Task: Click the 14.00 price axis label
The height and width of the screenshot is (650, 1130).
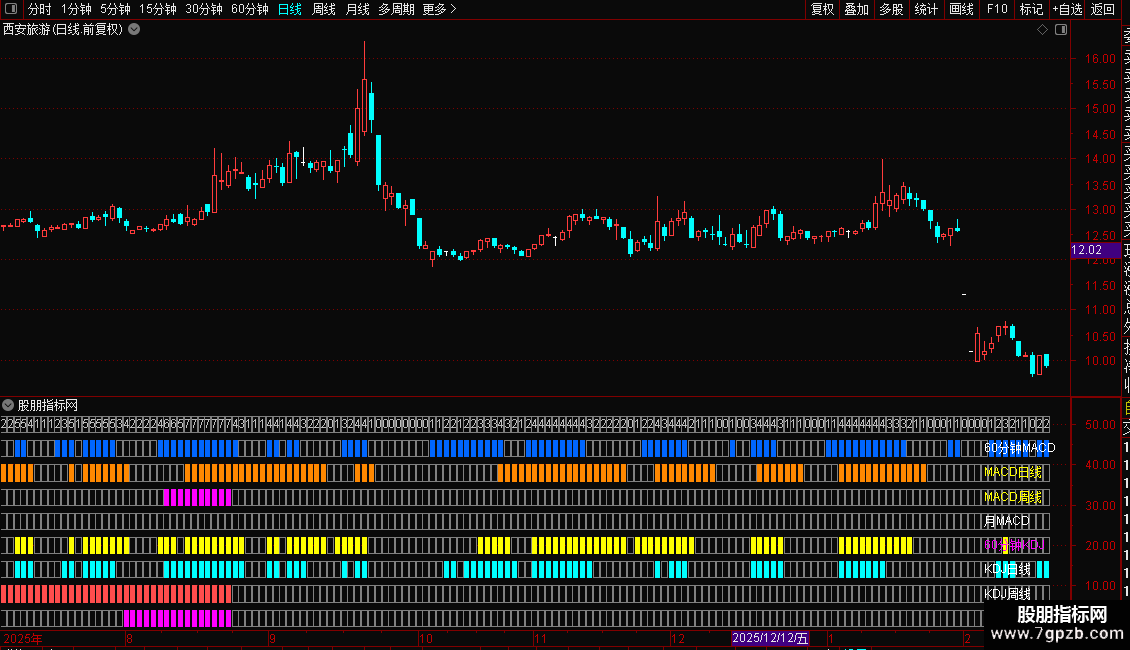Action: (x=1100, y=159)
